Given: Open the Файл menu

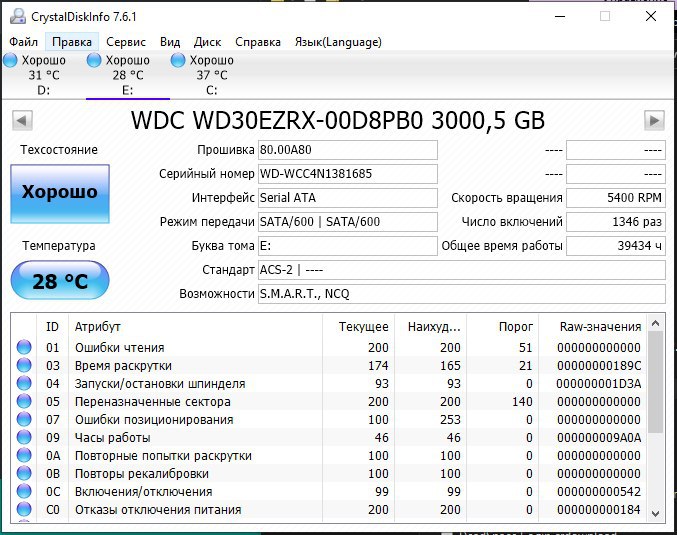Looking at the screenshot, I should click(x=24, y=42).
